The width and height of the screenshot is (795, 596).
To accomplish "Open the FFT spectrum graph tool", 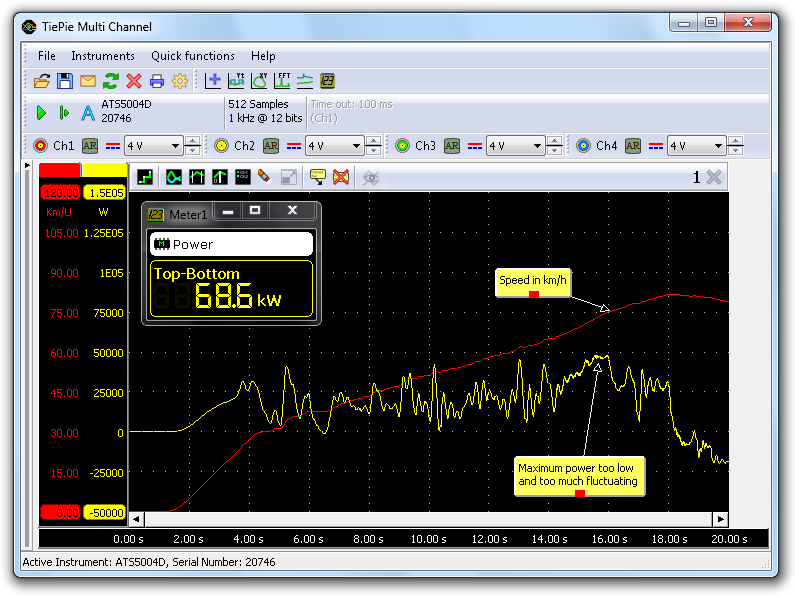I will click(282, 81).
